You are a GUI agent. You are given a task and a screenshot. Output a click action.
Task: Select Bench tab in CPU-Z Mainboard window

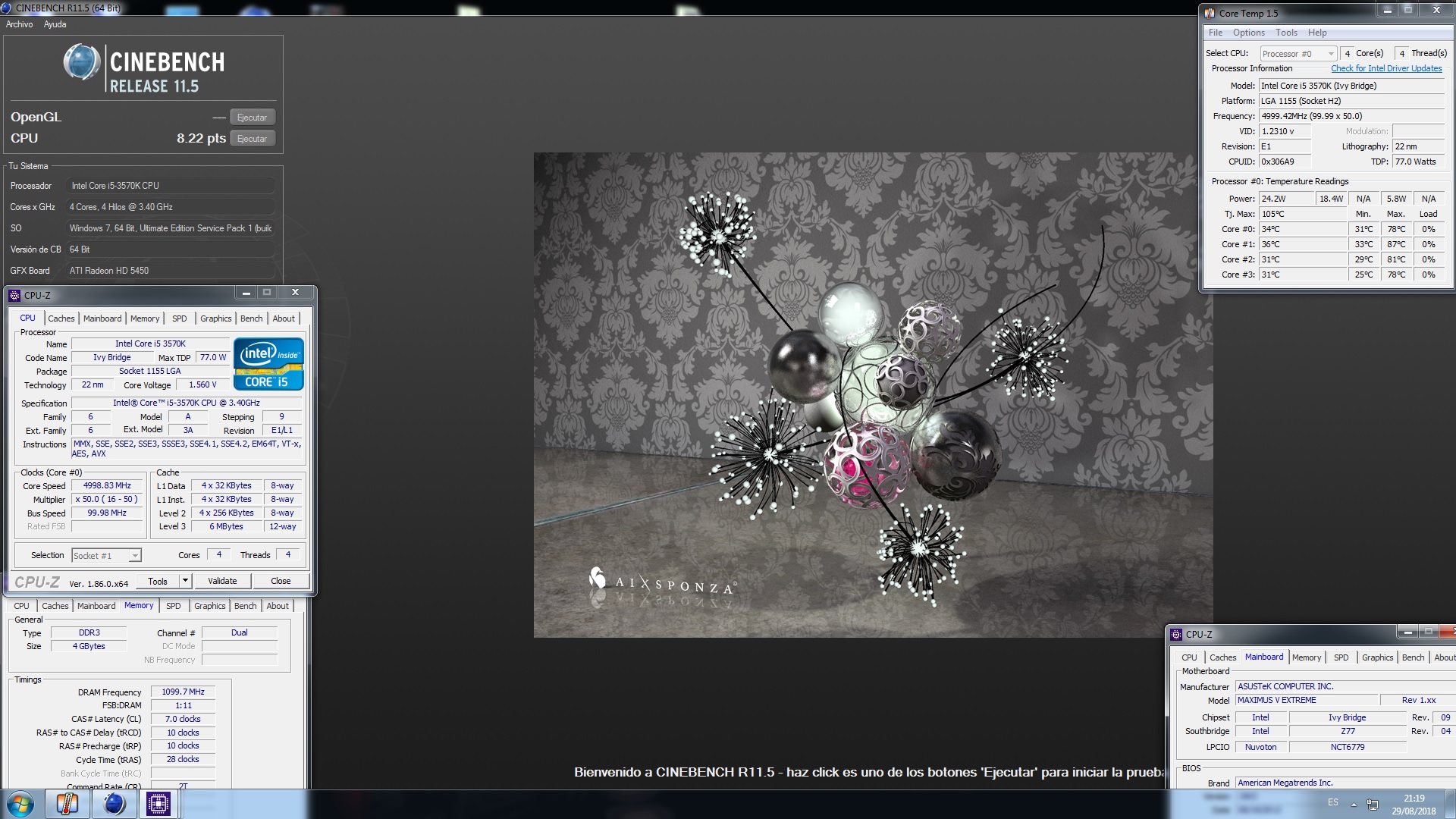pos(1413,657)
